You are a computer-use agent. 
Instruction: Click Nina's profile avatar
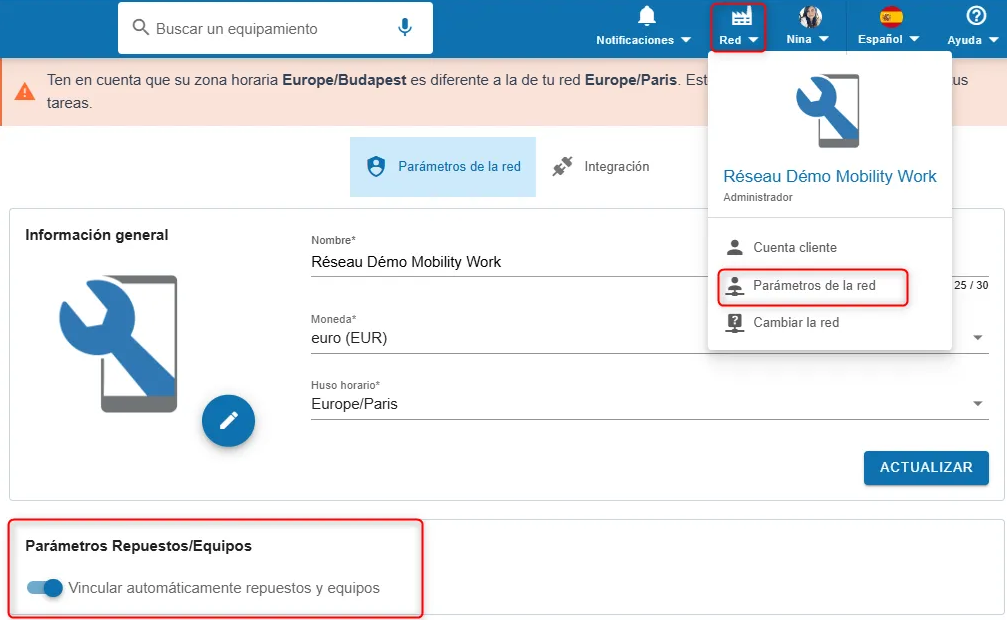[x=810, y=17]
